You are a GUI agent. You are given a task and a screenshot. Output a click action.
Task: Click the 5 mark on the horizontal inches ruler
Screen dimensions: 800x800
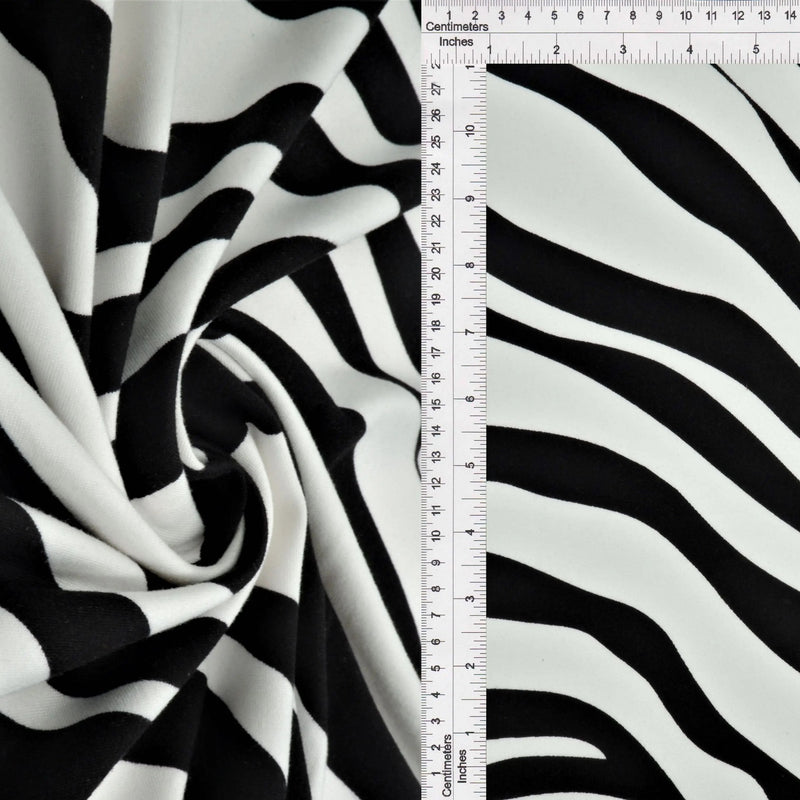(756, 50)
